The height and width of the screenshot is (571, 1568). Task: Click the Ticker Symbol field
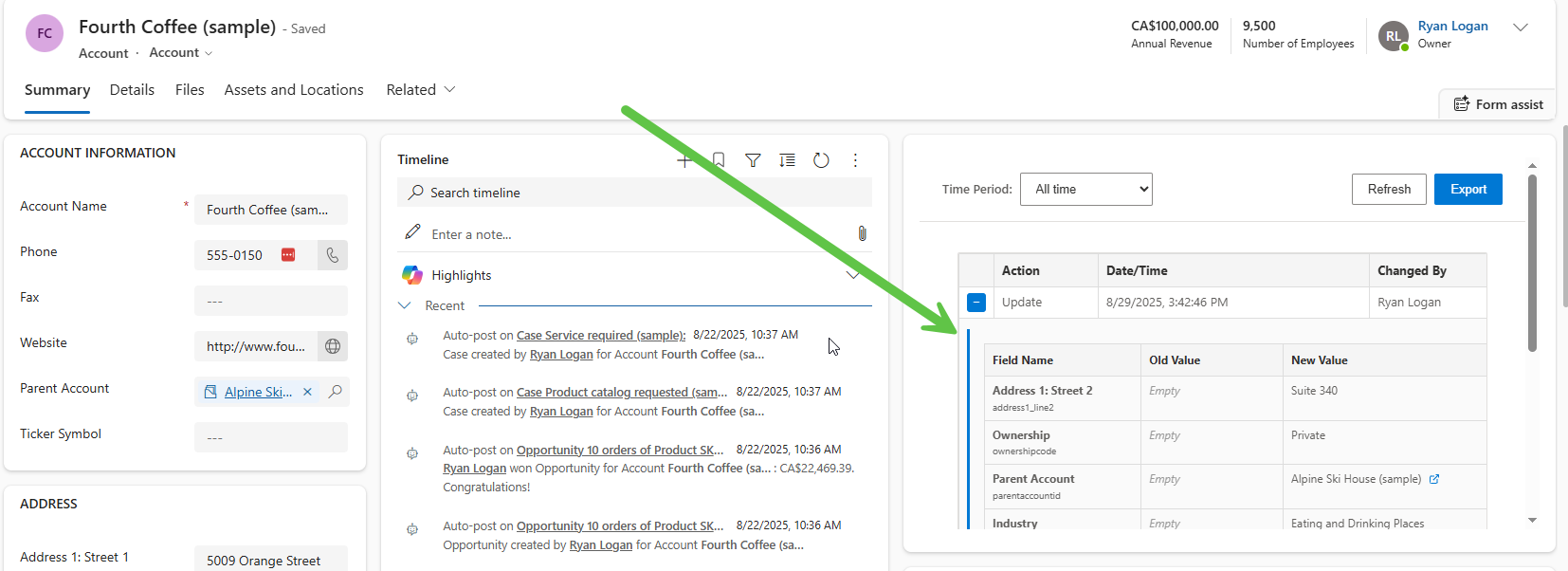[271, 437]
